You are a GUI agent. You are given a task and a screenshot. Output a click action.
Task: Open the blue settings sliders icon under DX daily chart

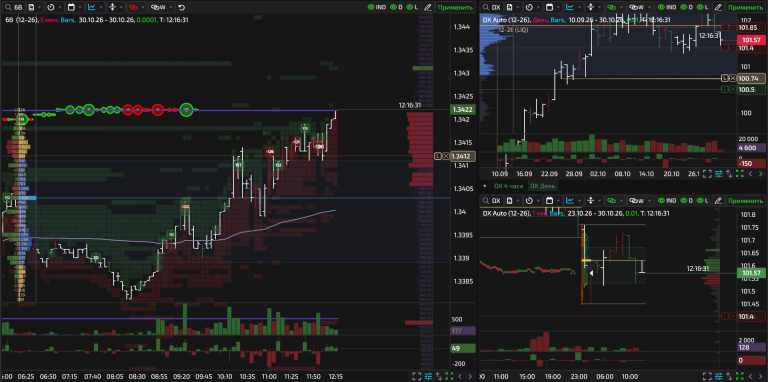click(719, 173)
